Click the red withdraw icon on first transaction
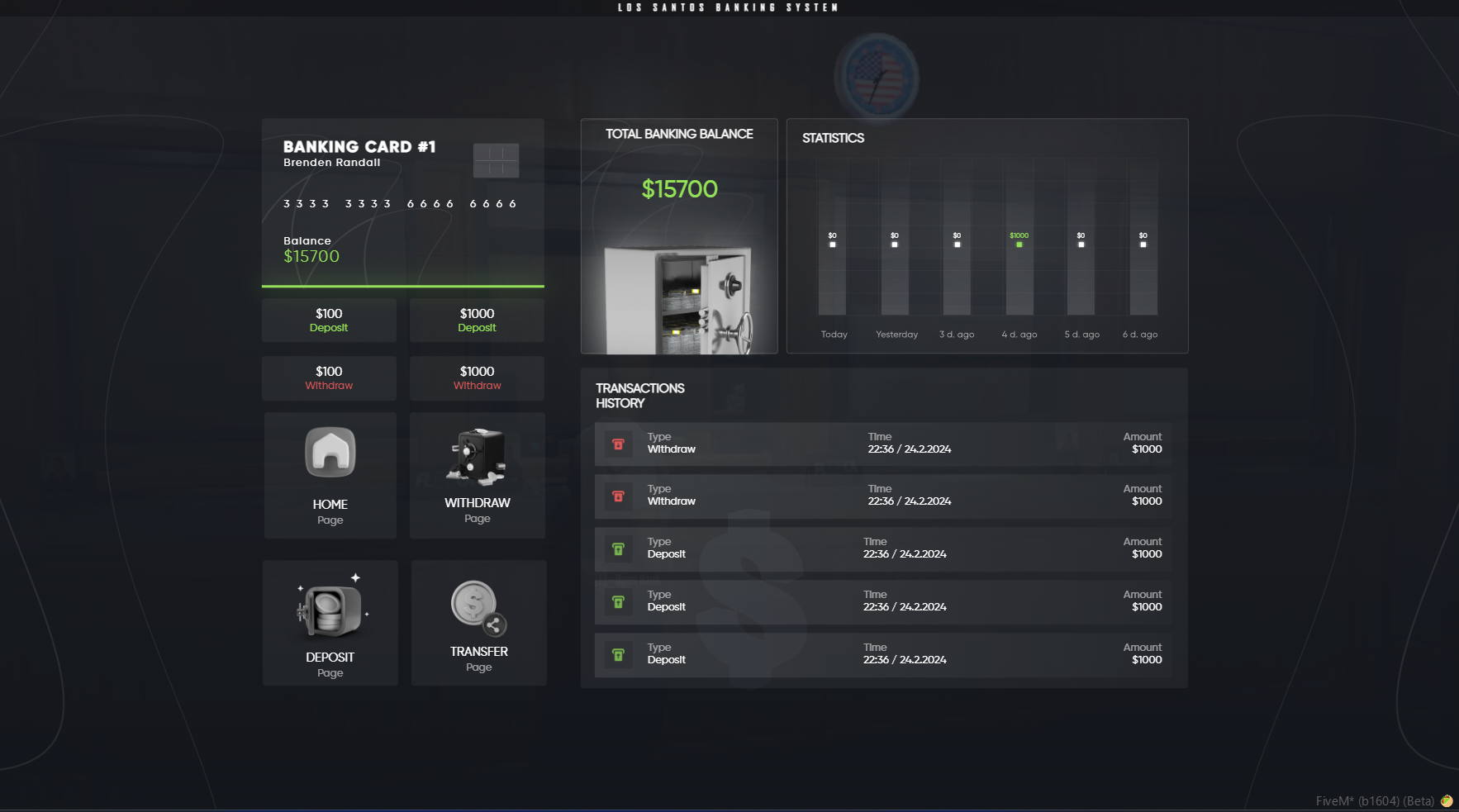The height and width of the screenshot is (812, 1459). tap(618, 444)
